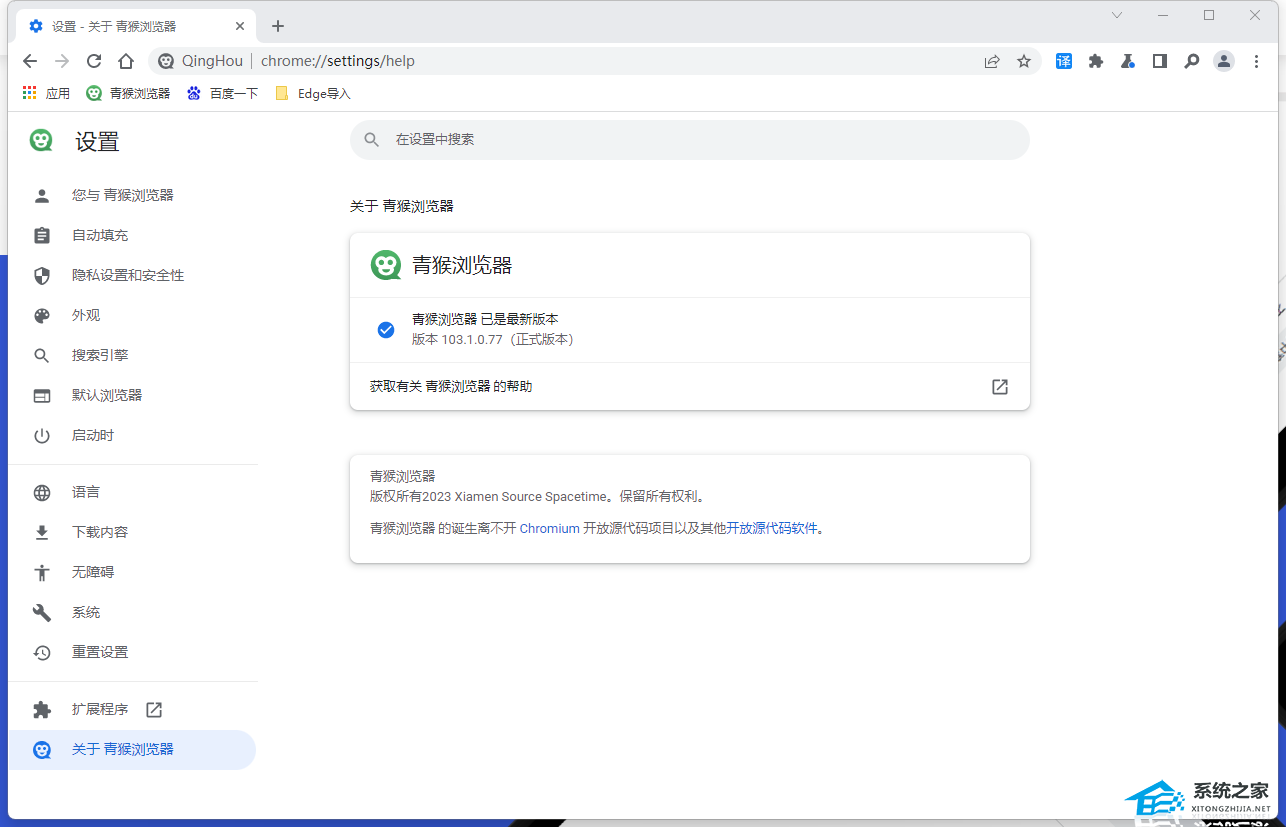Open the Edge导入 bookmark folder

click(x=312, y=93)
